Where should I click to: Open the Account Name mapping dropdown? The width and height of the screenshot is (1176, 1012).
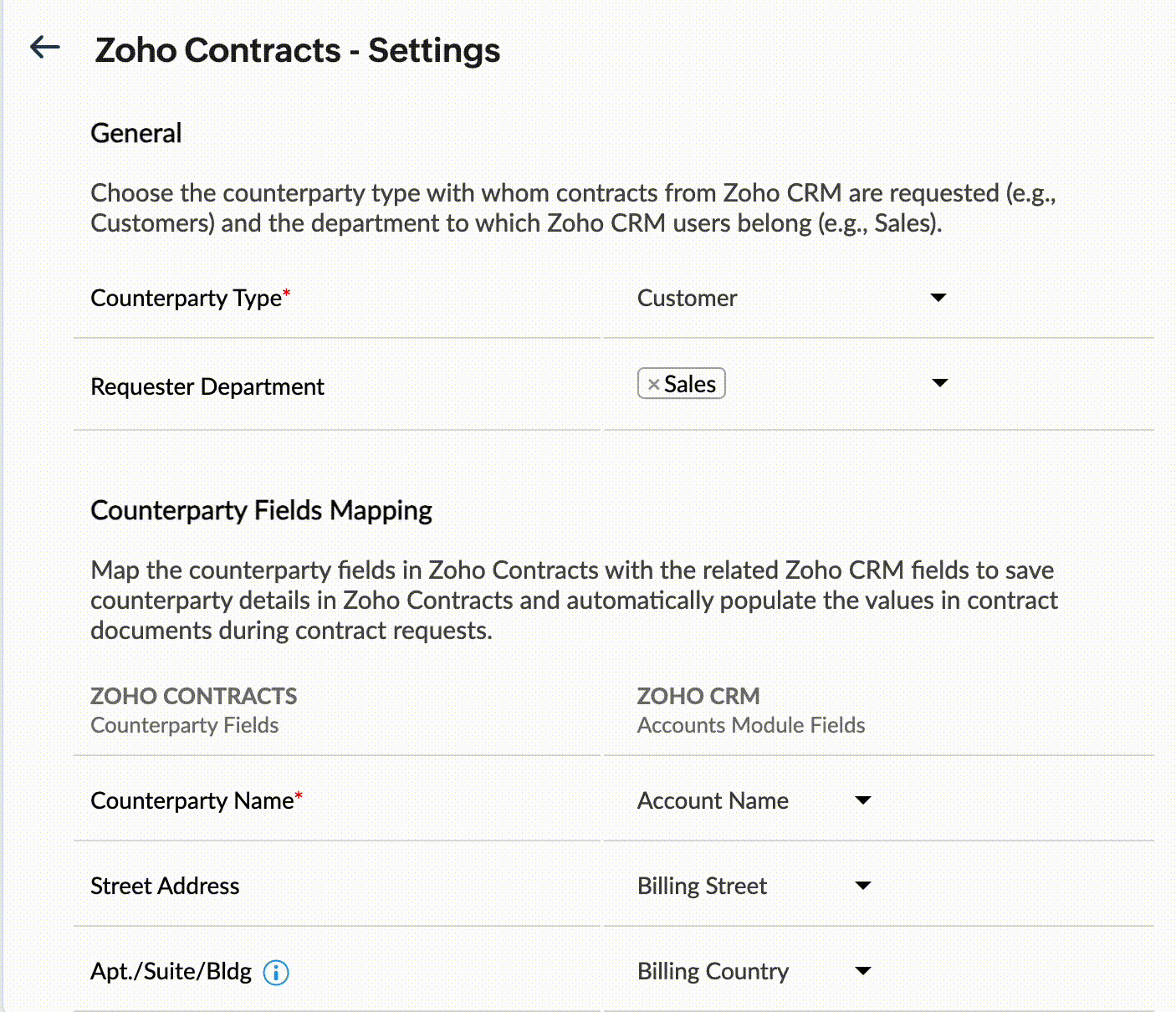863,800
